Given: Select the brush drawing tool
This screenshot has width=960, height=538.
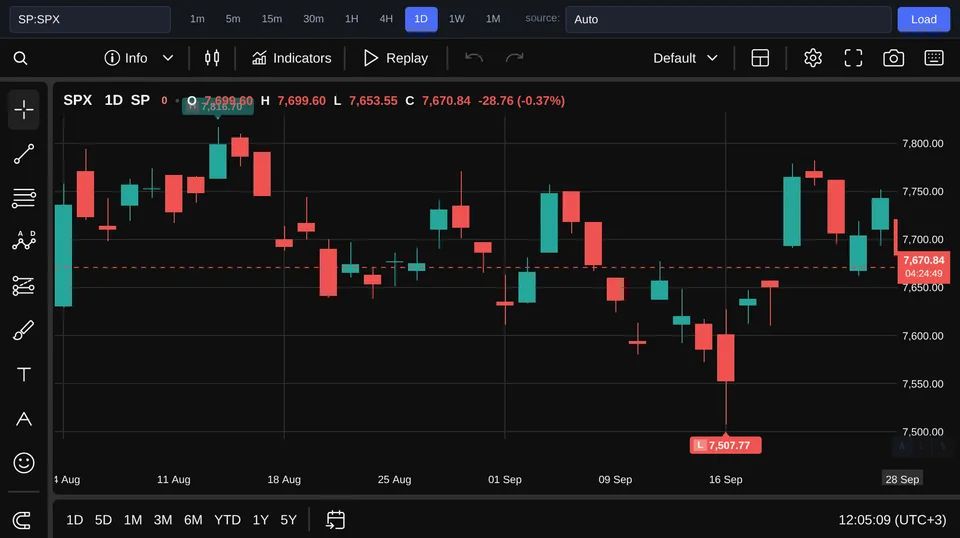Looking at the screenshot, I should (24, 330).
